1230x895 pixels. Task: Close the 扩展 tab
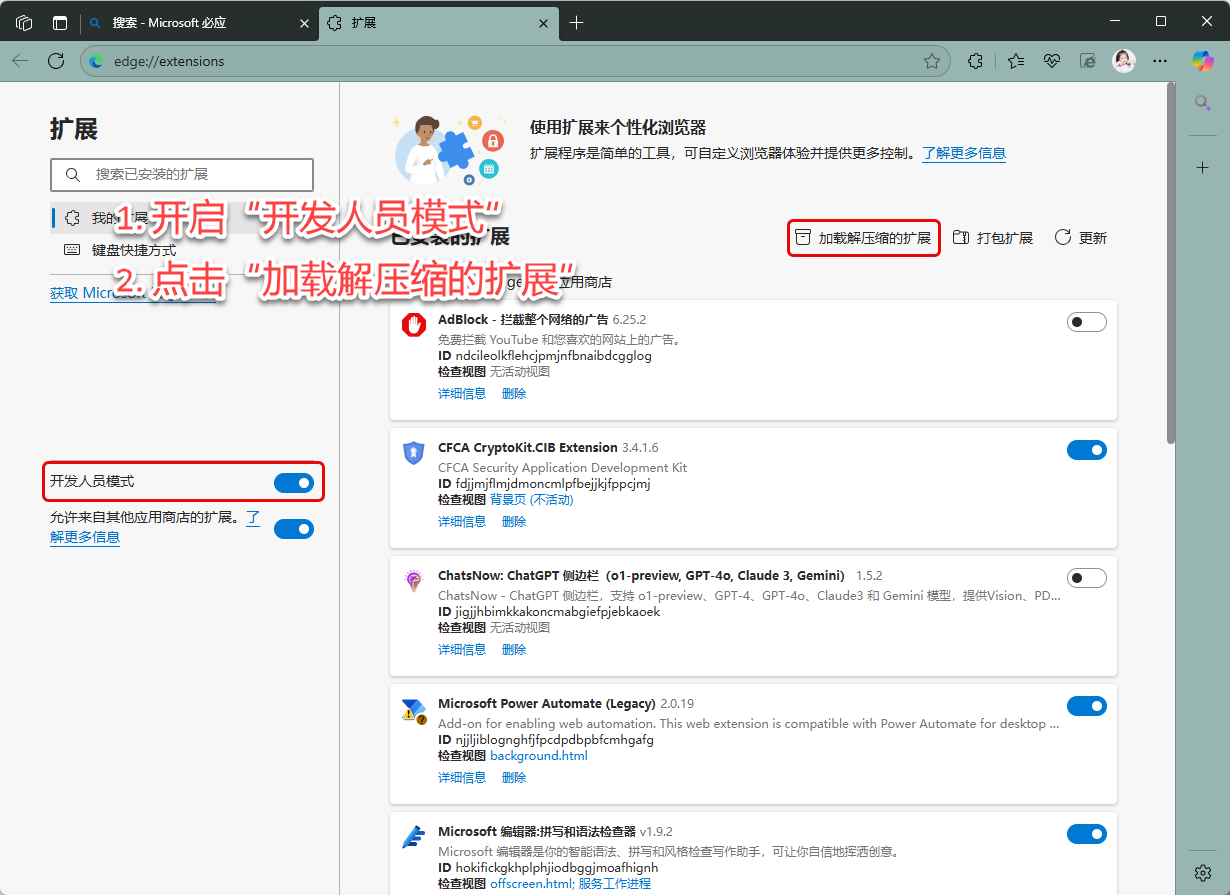(546, 22)
